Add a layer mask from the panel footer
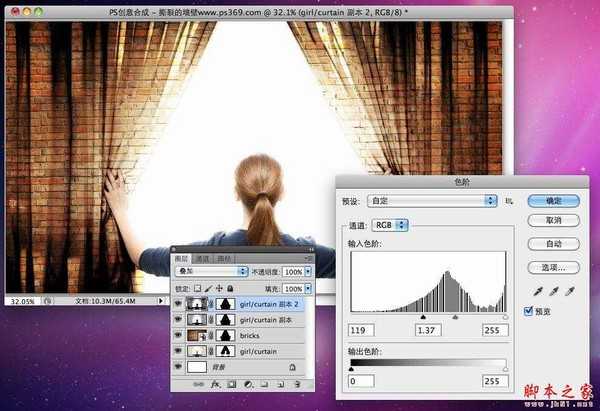This screenshot has height=411, width=600. click(x=230, y=384)
